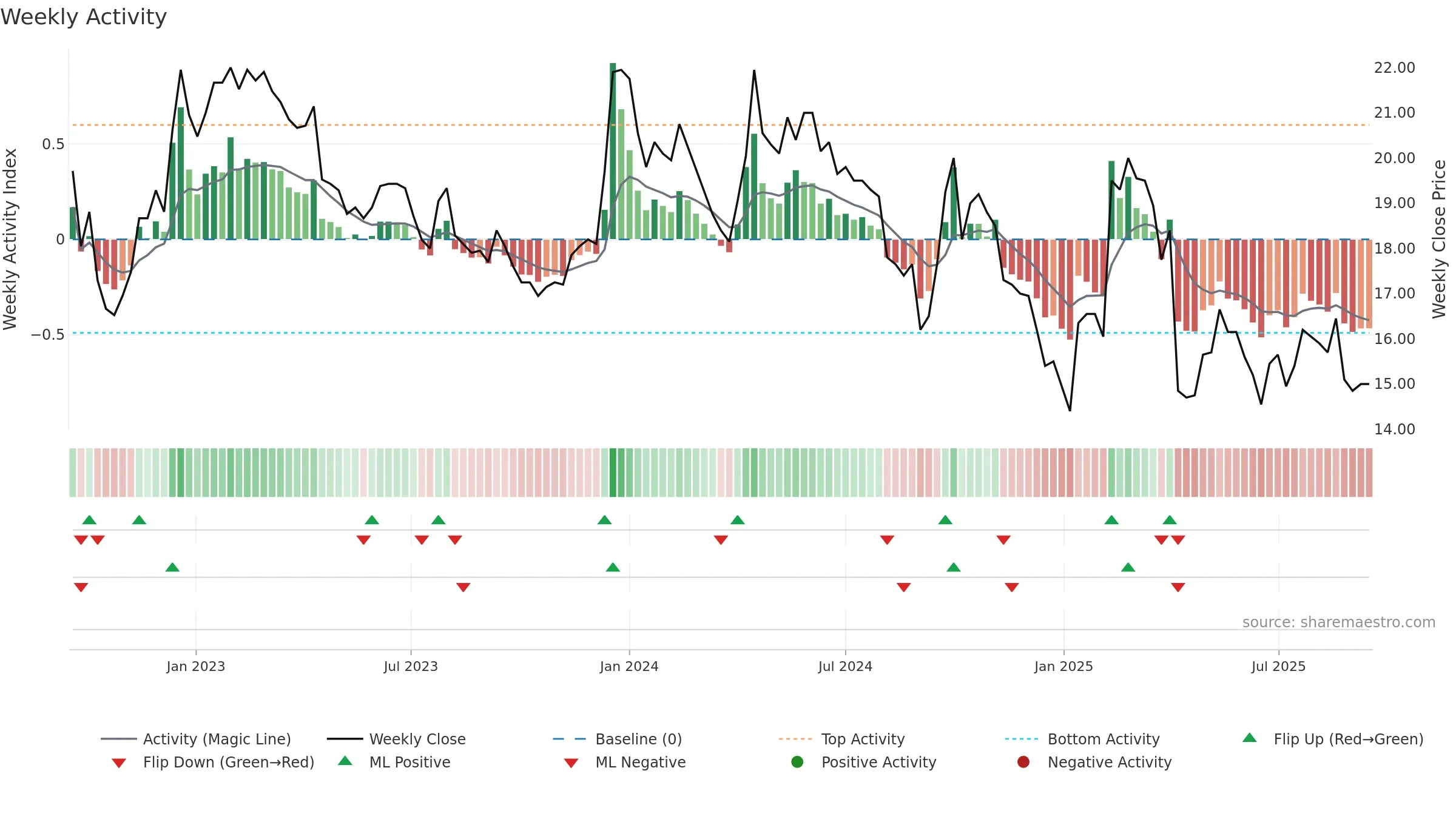Toggle the Negative Activity legend entry
The height and width of the screenshot is (819, 1456).
point(1094,762)
